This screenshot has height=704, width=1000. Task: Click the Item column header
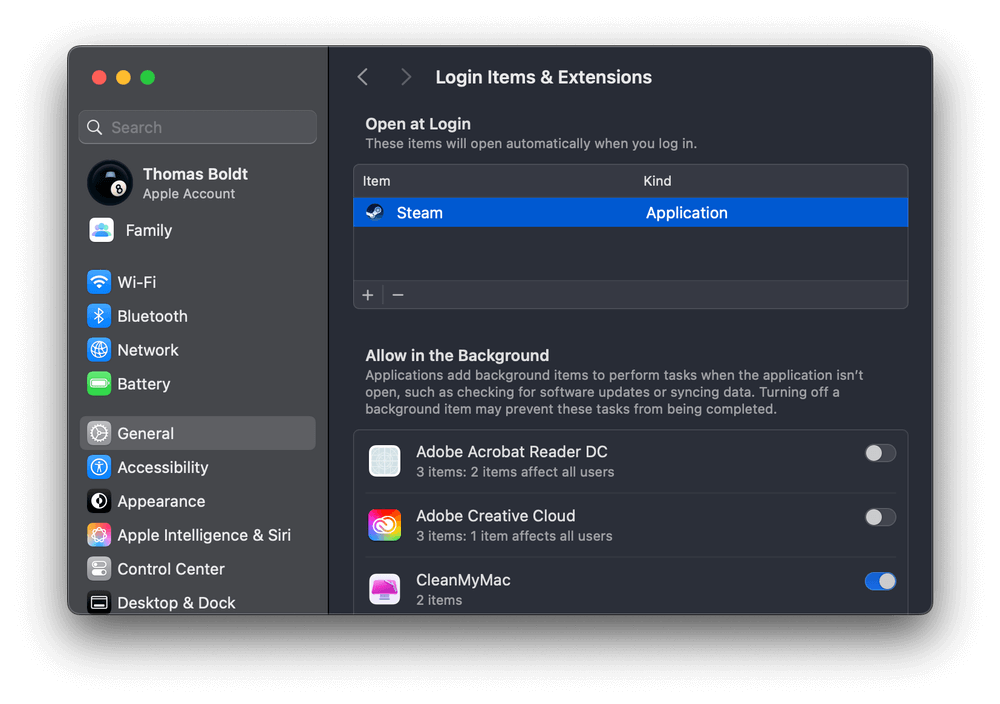point(376,181)
